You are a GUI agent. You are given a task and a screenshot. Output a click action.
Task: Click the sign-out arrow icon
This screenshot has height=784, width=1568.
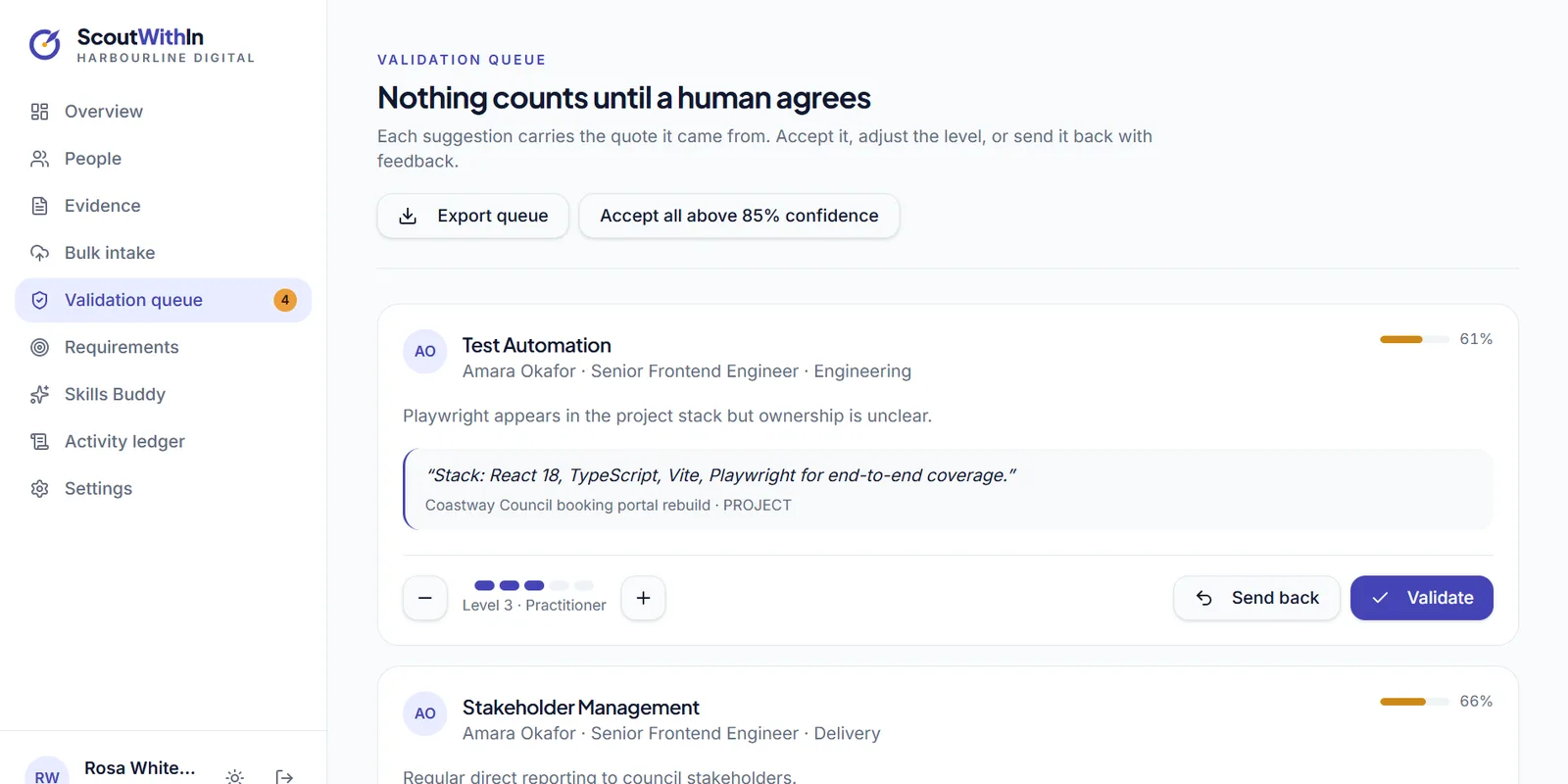[284, 777]
